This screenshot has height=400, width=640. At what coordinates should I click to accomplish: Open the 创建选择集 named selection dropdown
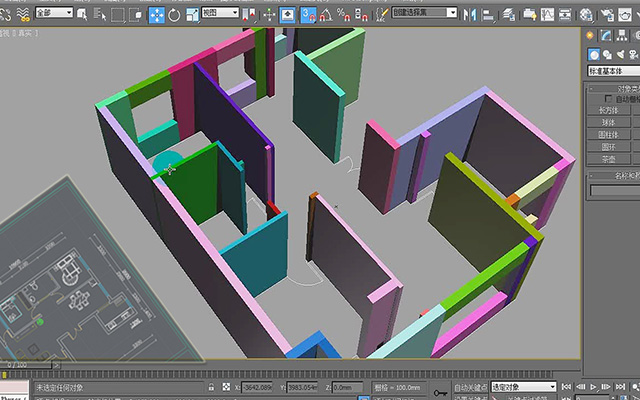424,13
